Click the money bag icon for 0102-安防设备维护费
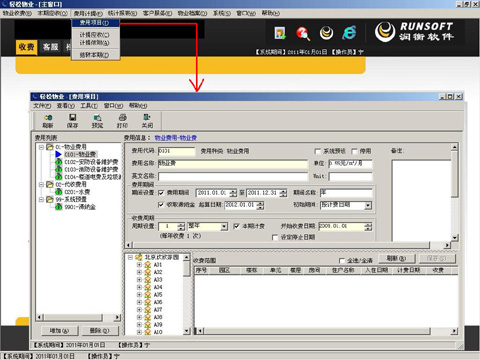 tap(59, 162)
